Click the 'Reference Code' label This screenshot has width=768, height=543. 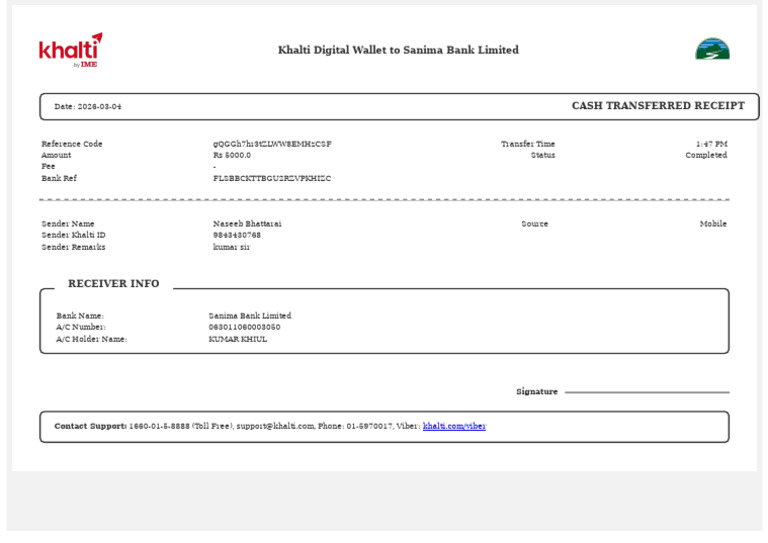(x=72, y=144)
